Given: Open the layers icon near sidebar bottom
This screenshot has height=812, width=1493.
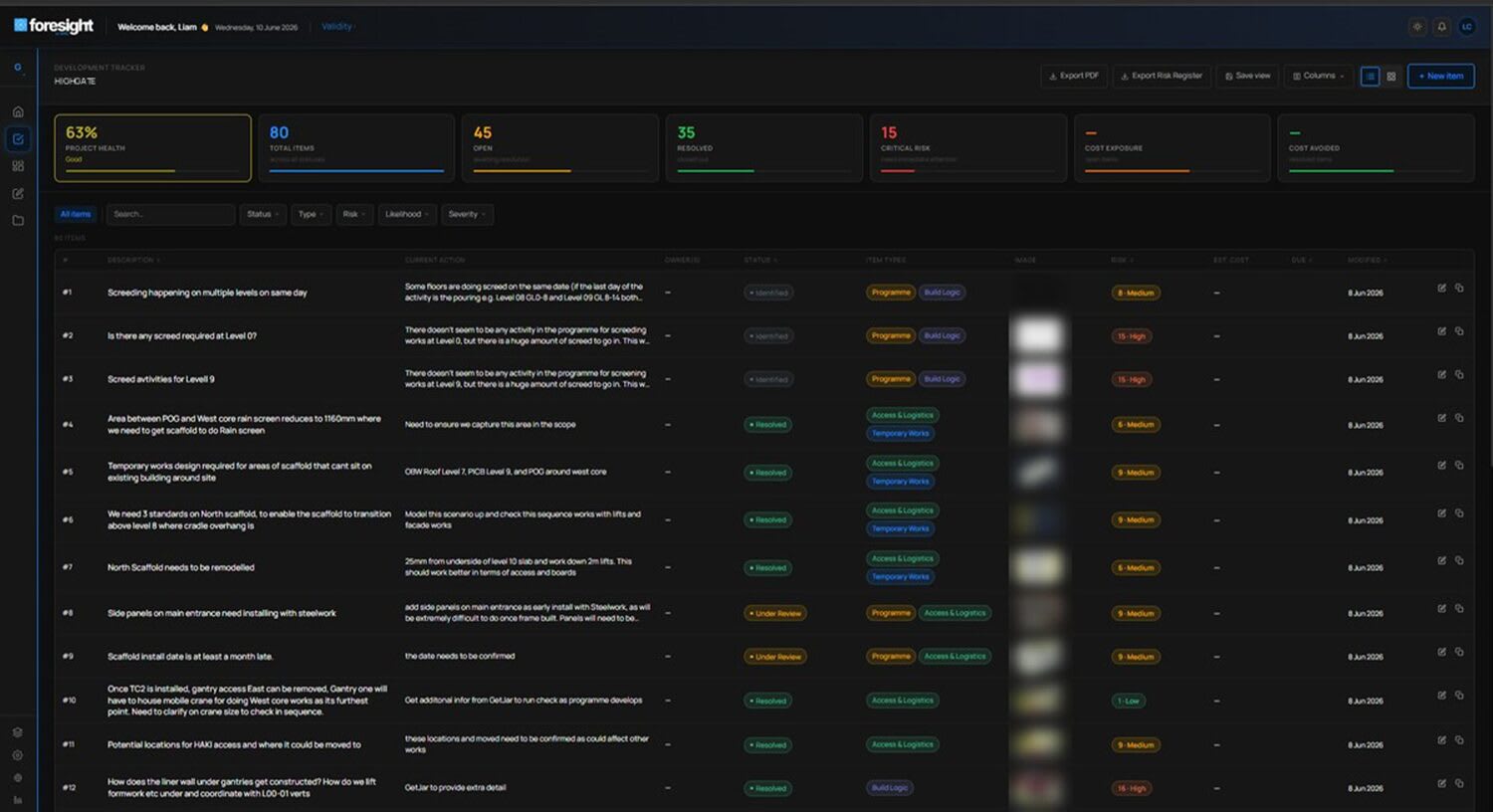Looking at the screenshot, I should point(18,732).
